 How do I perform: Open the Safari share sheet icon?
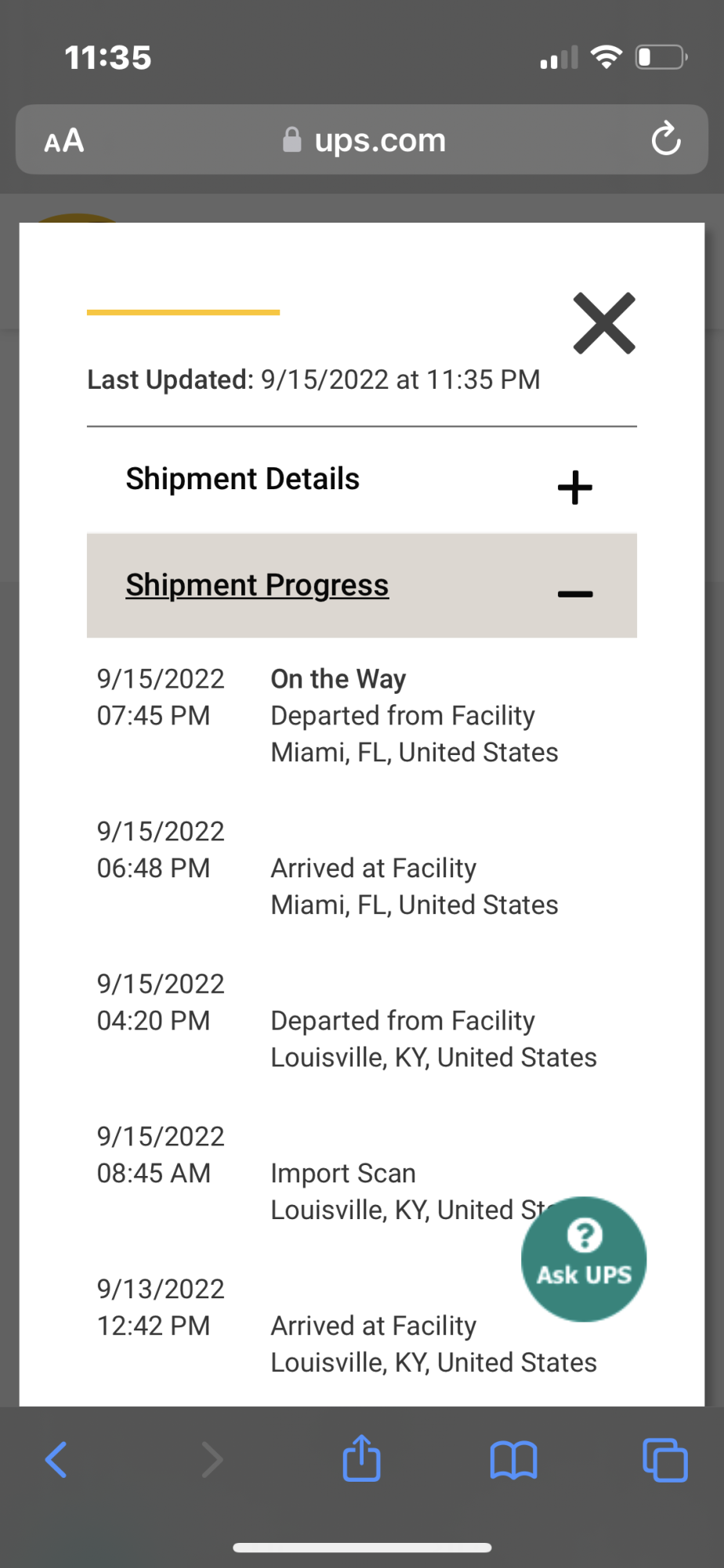click(361, 1457)
